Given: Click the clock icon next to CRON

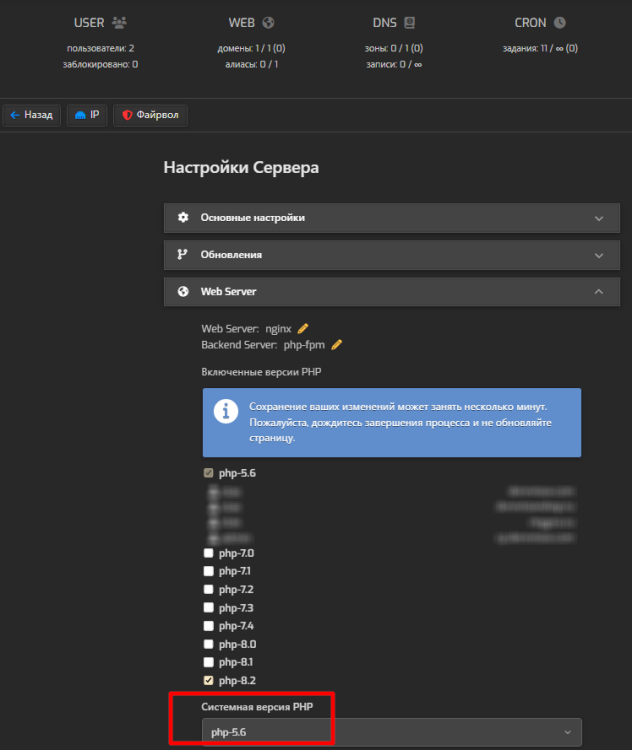Looking at the screenshot, I should tap(559, 22).
